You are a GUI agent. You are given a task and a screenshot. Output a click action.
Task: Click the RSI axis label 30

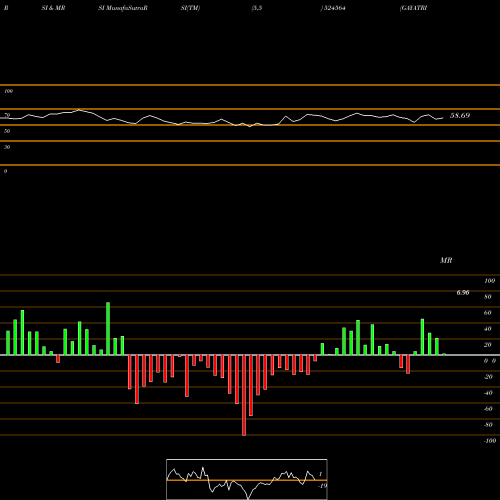point(7,147)
